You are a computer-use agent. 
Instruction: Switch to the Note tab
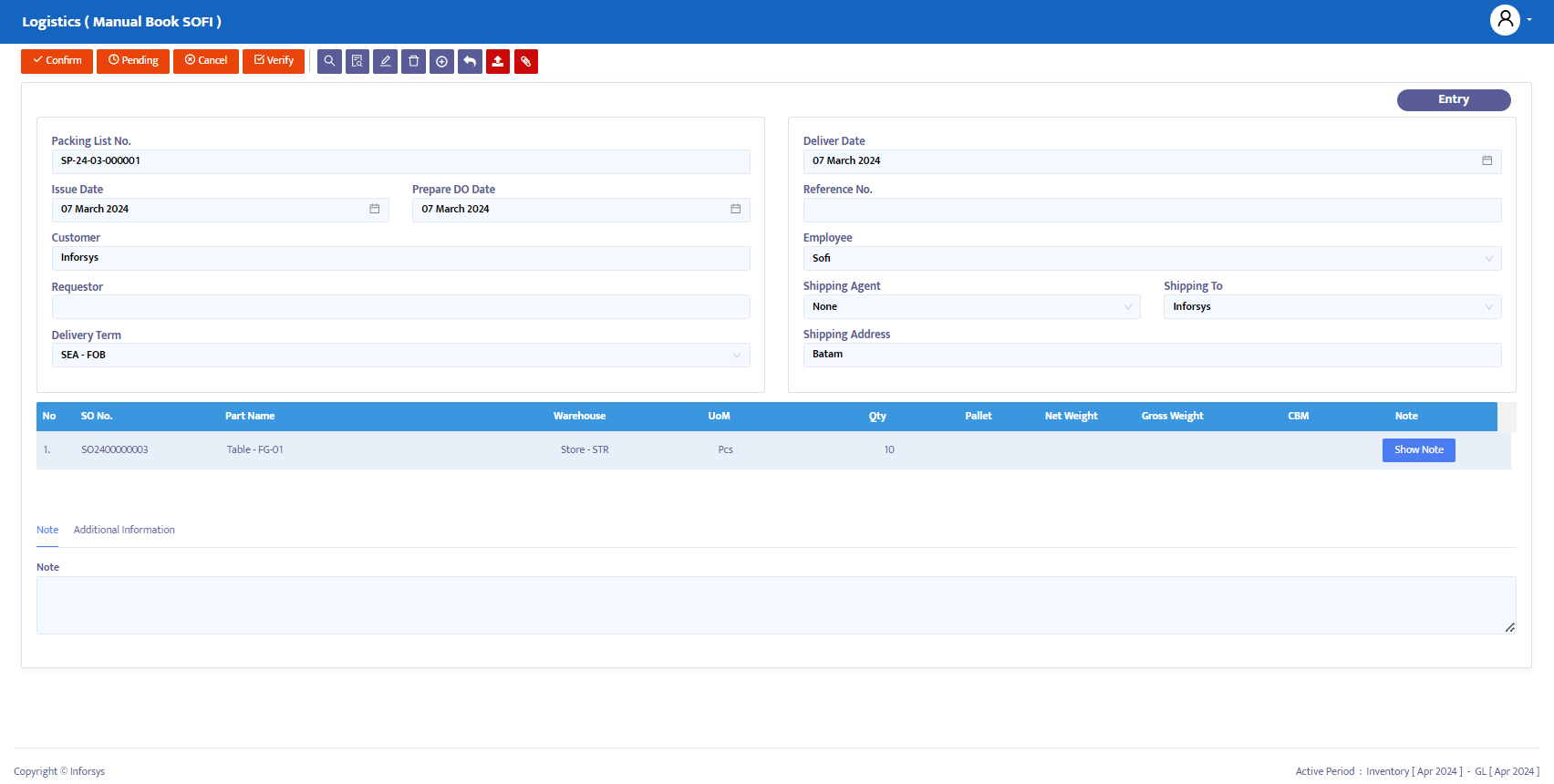point(47,530)
